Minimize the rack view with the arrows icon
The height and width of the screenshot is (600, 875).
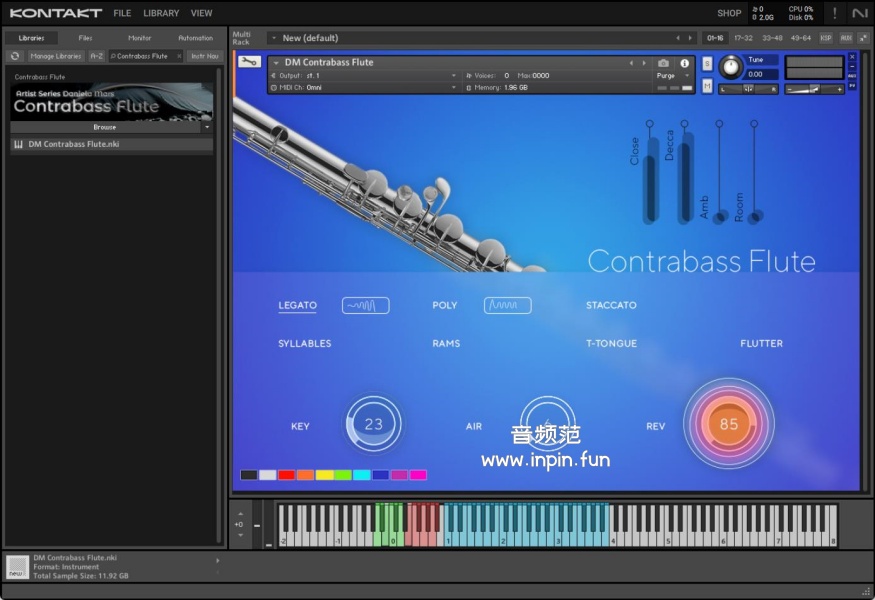(863, 38)
